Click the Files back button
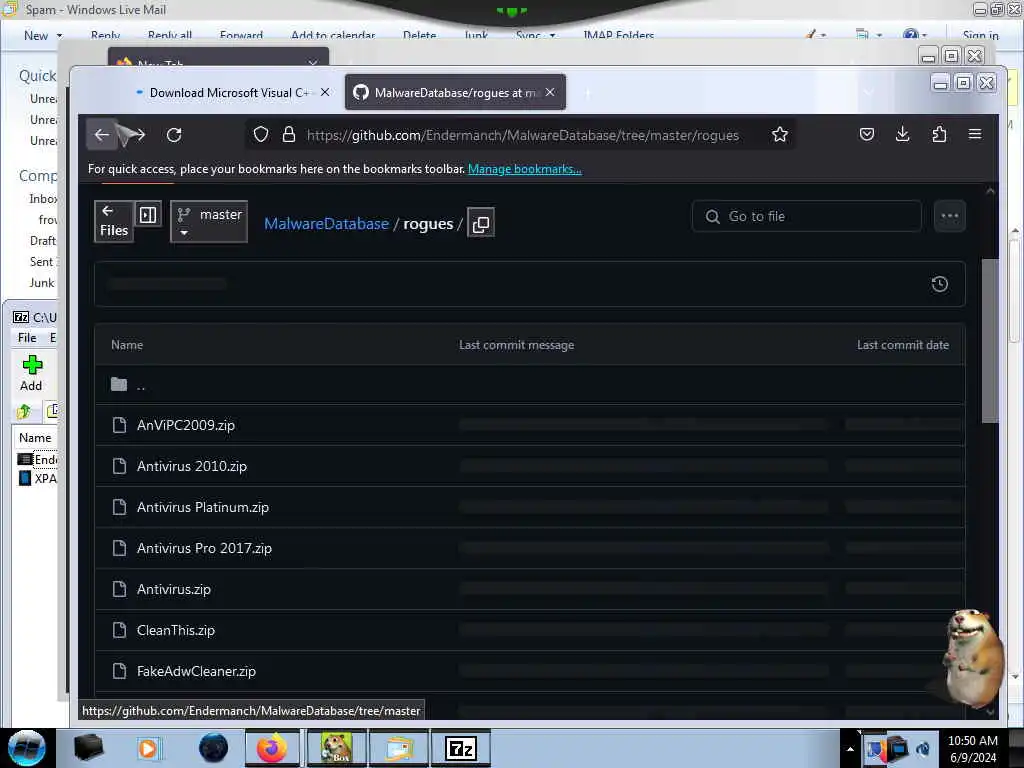The height and width of the screenshot is (768, 1024). click(x=114, y=222)
